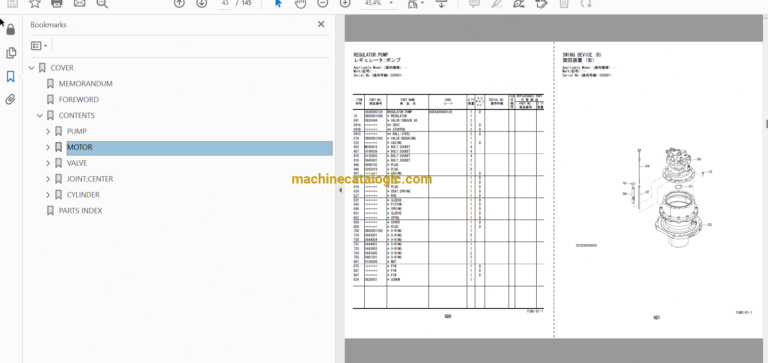Zoom in with the plus icon
This screenshot has height=363, width=768.
point(345,3)
